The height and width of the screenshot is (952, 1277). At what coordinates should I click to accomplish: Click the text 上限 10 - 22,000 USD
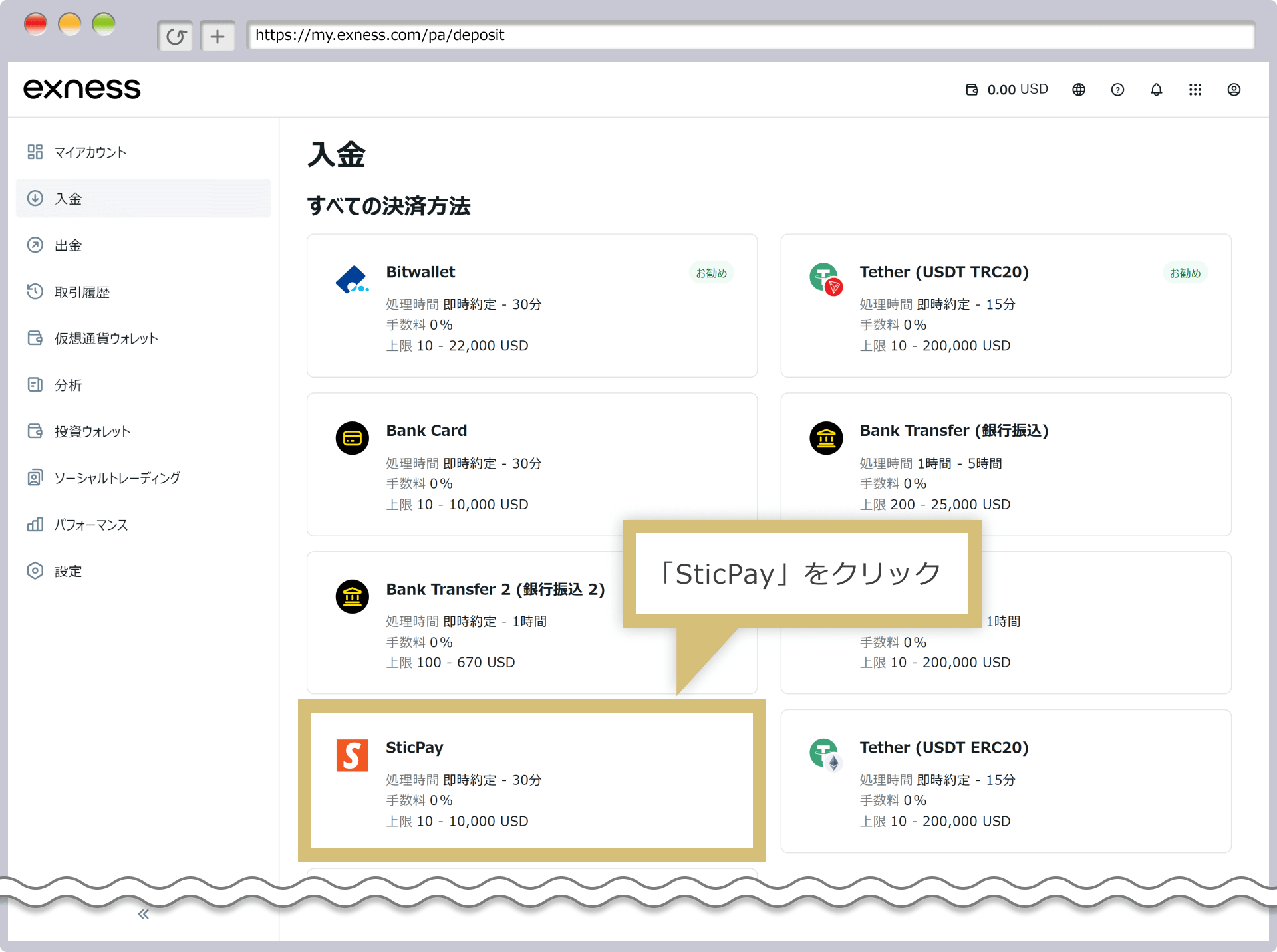458,346
